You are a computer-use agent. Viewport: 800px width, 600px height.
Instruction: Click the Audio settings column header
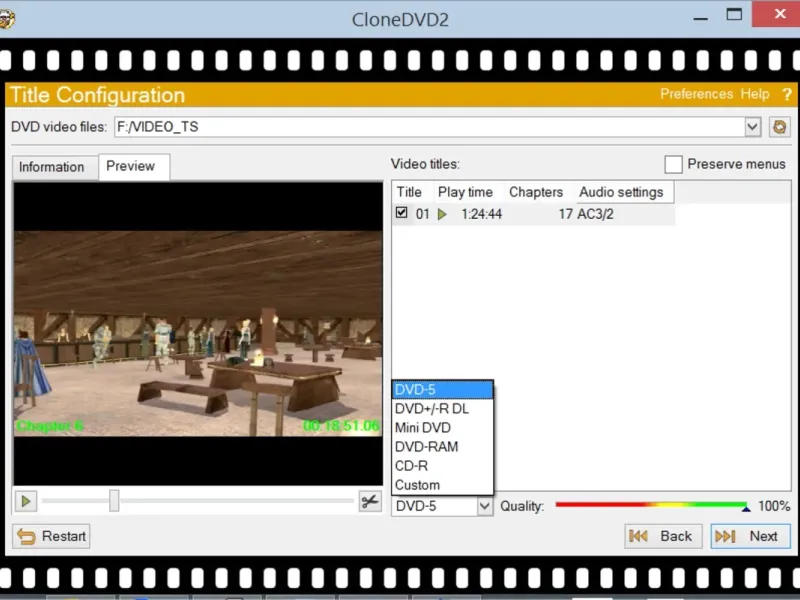coord(623,192)
